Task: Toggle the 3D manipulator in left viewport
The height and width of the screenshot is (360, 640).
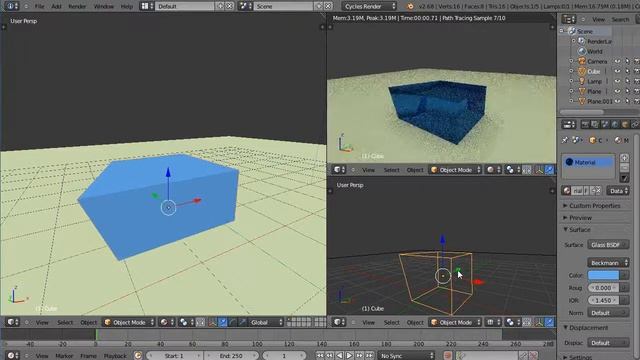Action: coord(213,322)
